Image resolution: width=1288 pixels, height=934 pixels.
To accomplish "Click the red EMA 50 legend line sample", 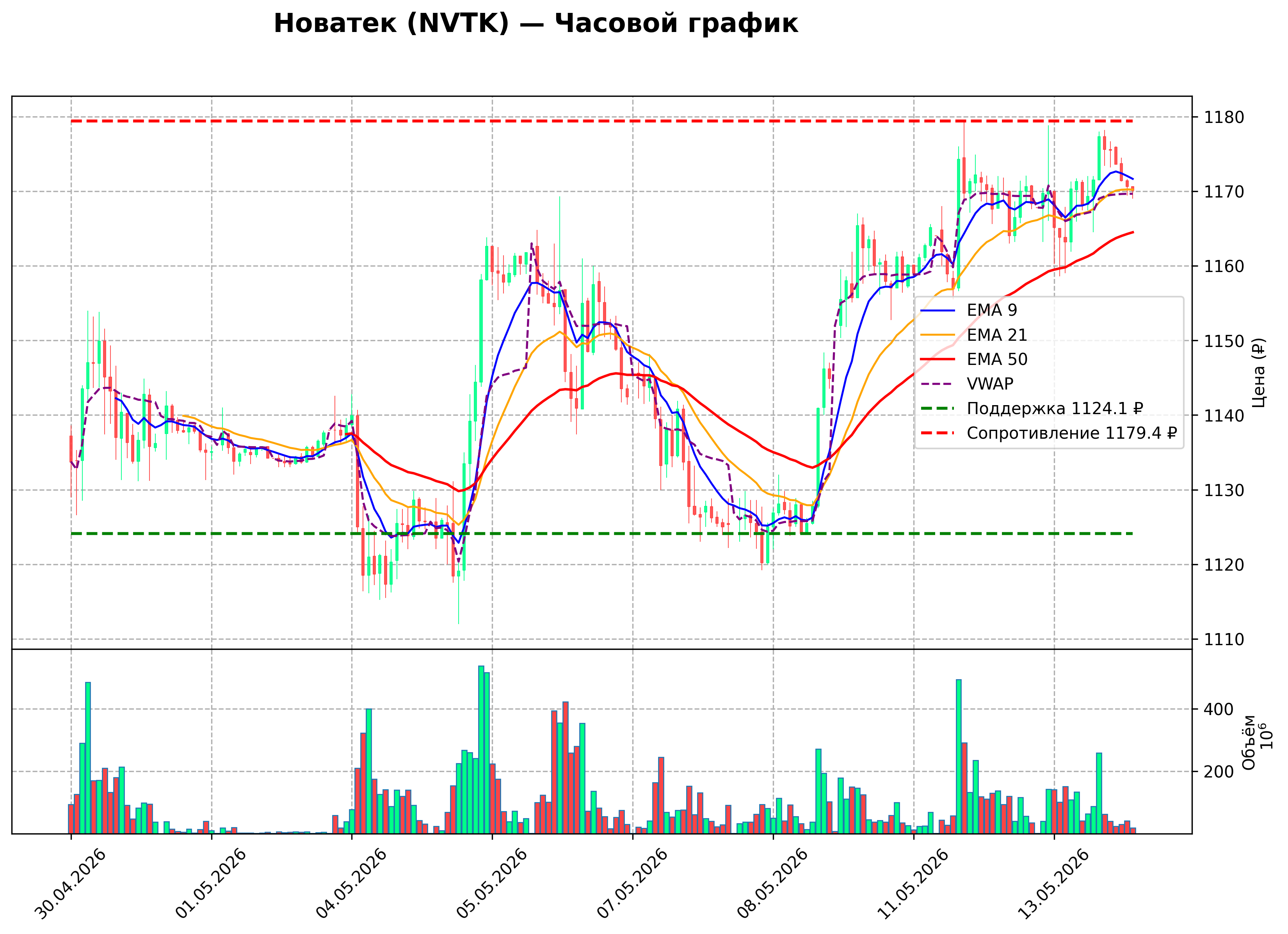I will (938, 359).
